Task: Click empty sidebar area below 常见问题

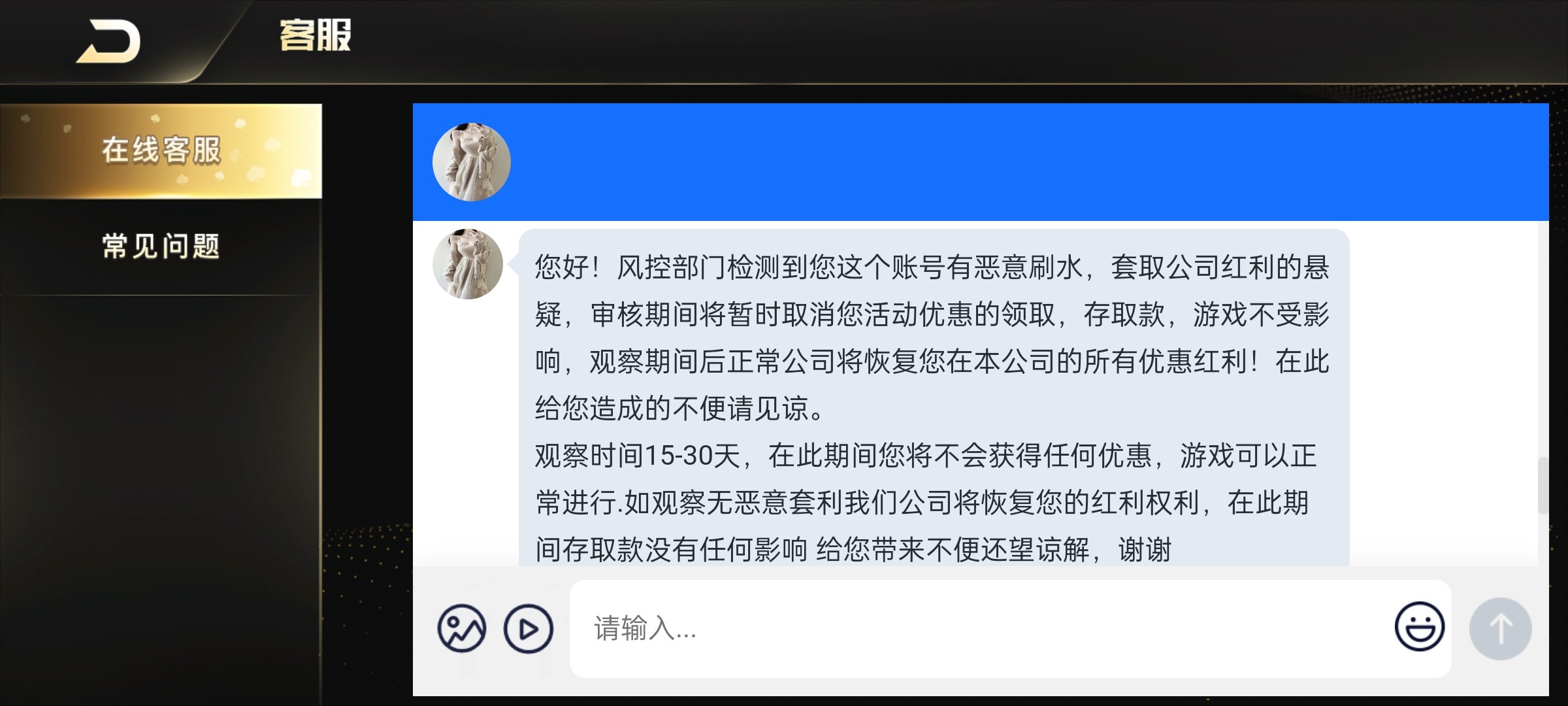Action: click(161, 497)
